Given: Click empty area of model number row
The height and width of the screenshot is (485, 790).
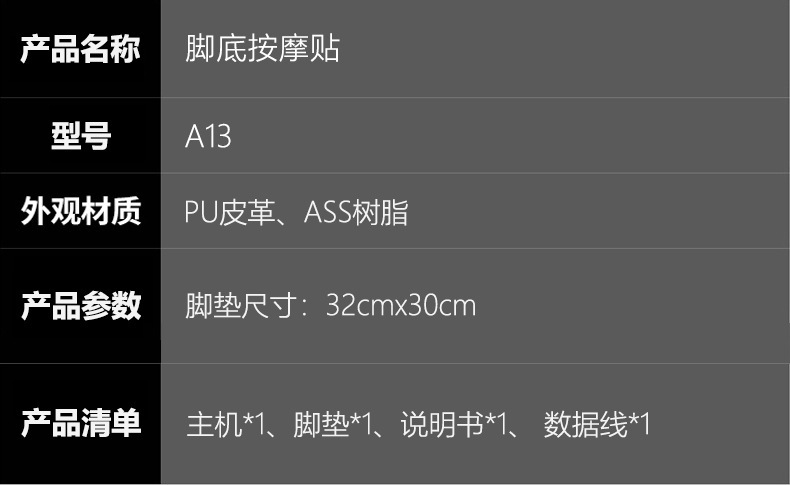Looking at the screenshot, I should tap(509, 136).
